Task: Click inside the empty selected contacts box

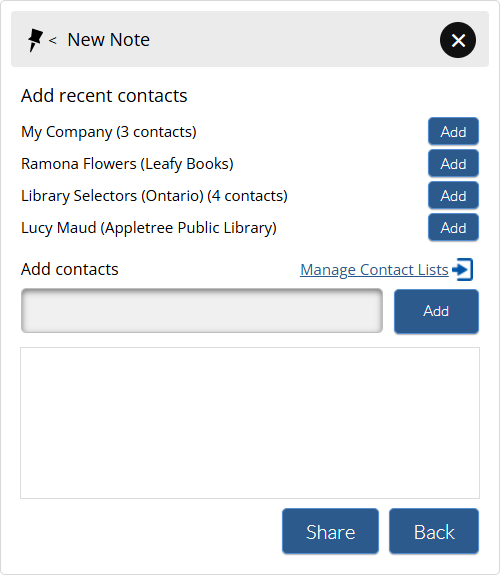Action: (250, 423)
